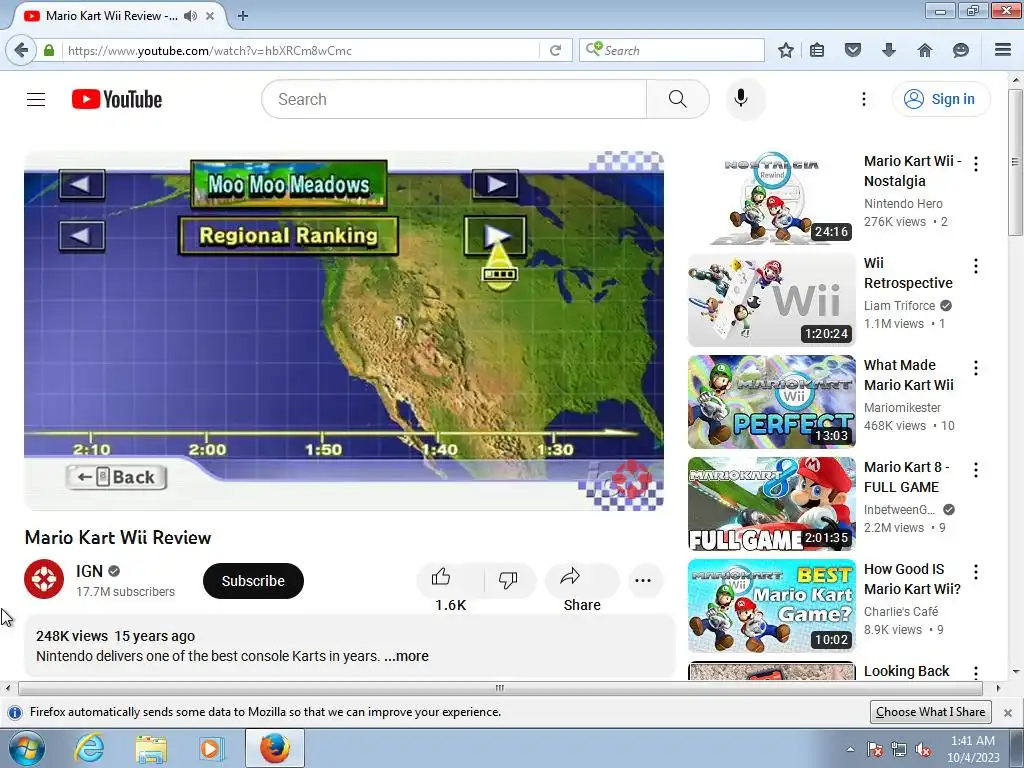This screenshot has height=768, width=1024.
Task: Like the video with thumbs up
Action: (x=450, y=579)
